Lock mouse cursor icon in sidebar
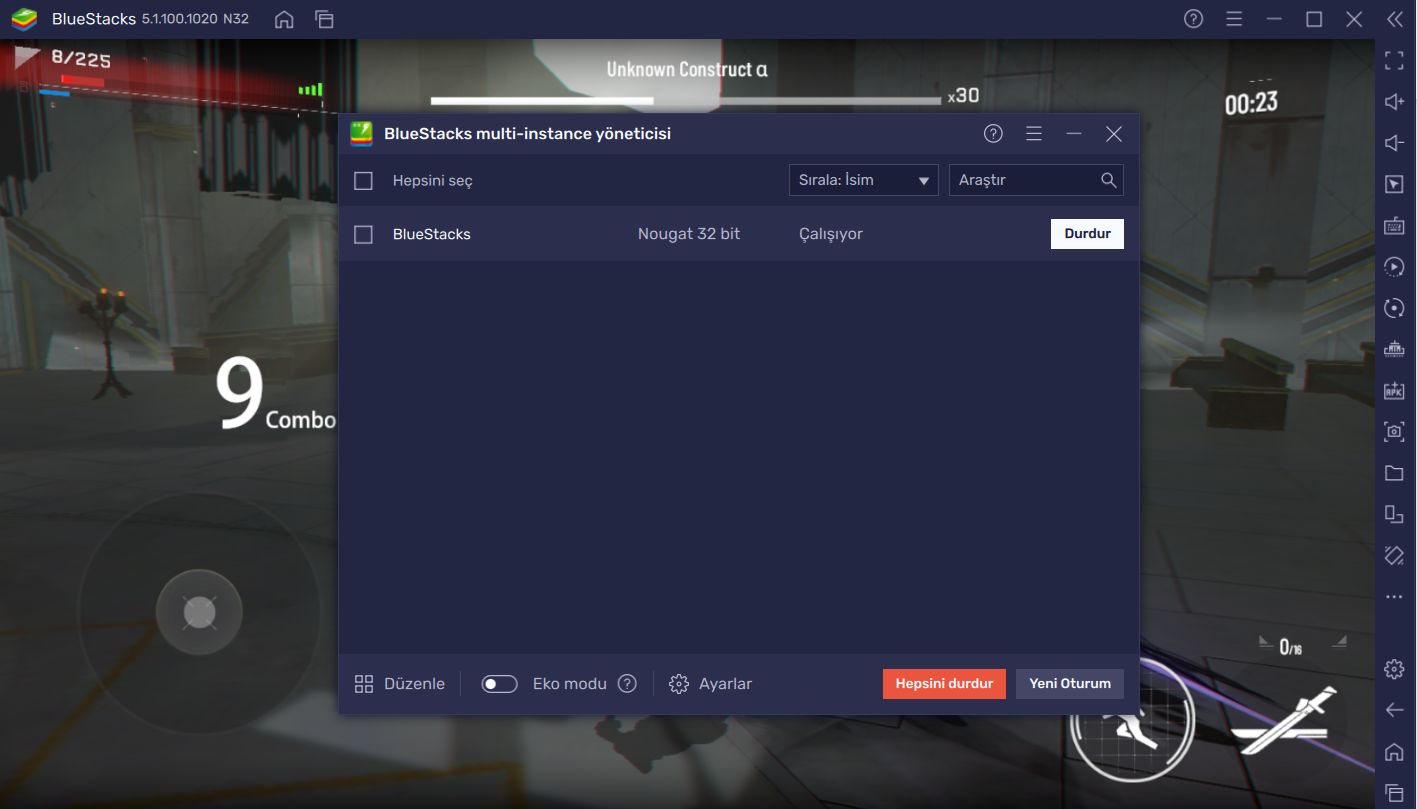Screen dimensions: 1417x809 (1394, 184)
